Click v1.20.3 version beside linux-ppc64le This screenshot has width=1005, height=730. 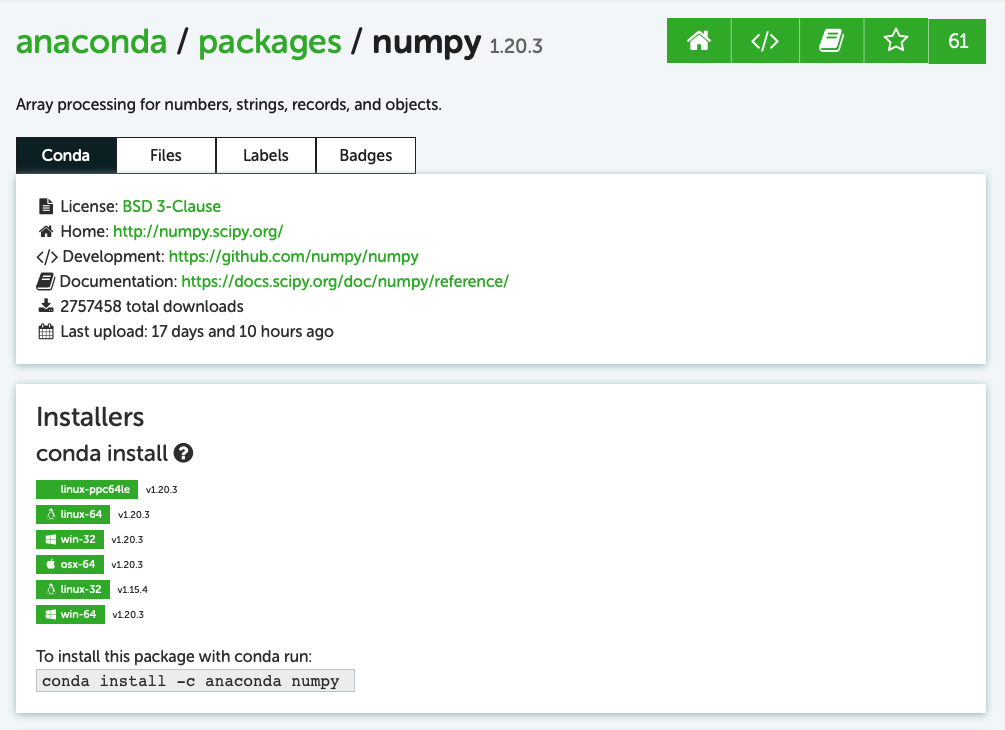[x=162, y=490]
